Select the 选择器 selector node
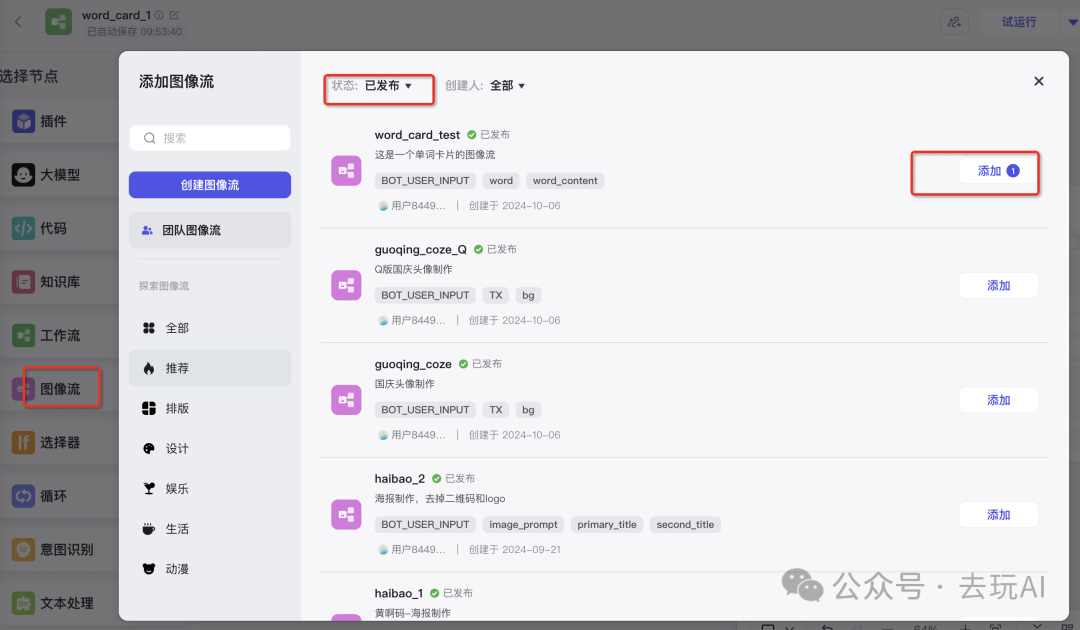This screenshot has height=630, width=1080. [59, 443]
